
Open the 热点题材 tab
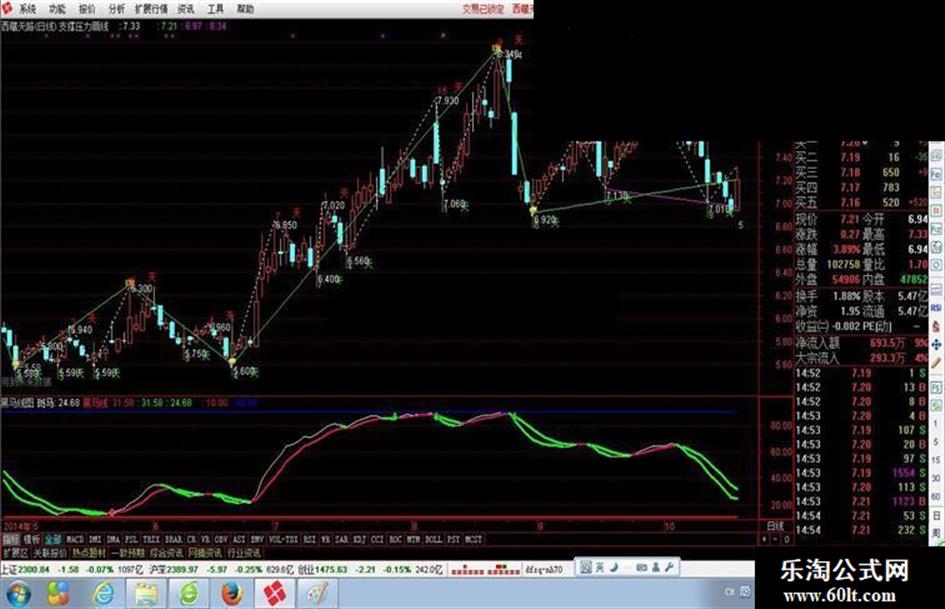click(x=89, y=553)
